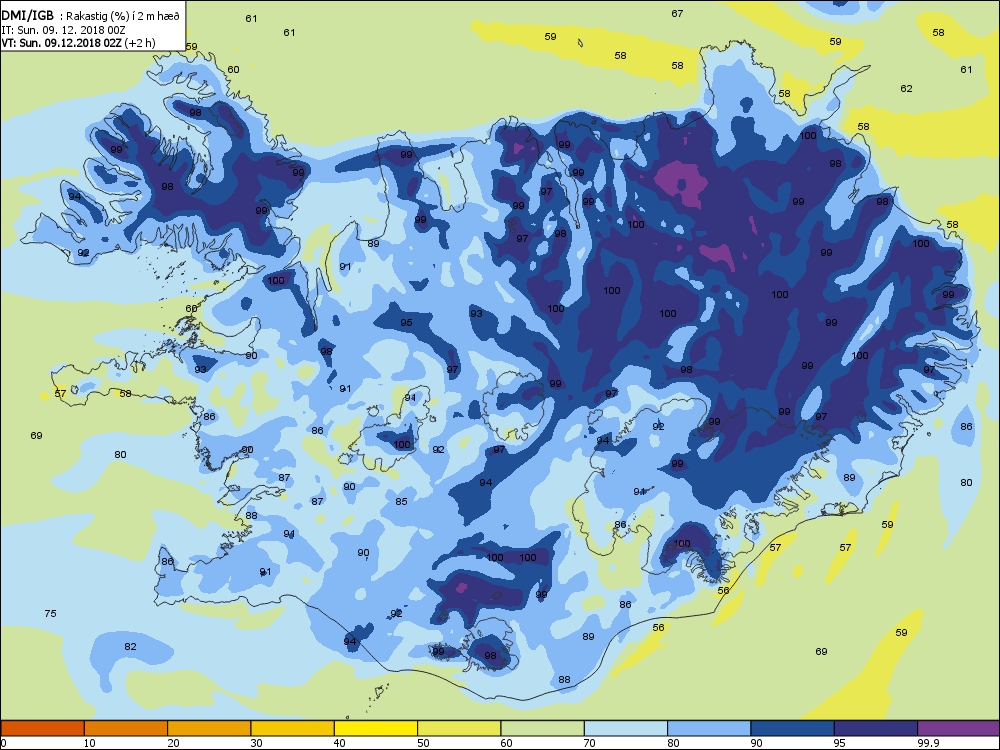Pick the bright yellow 40–50 legend swatch
This screenshot has height=750, width=1000.
tap(376, 728)
